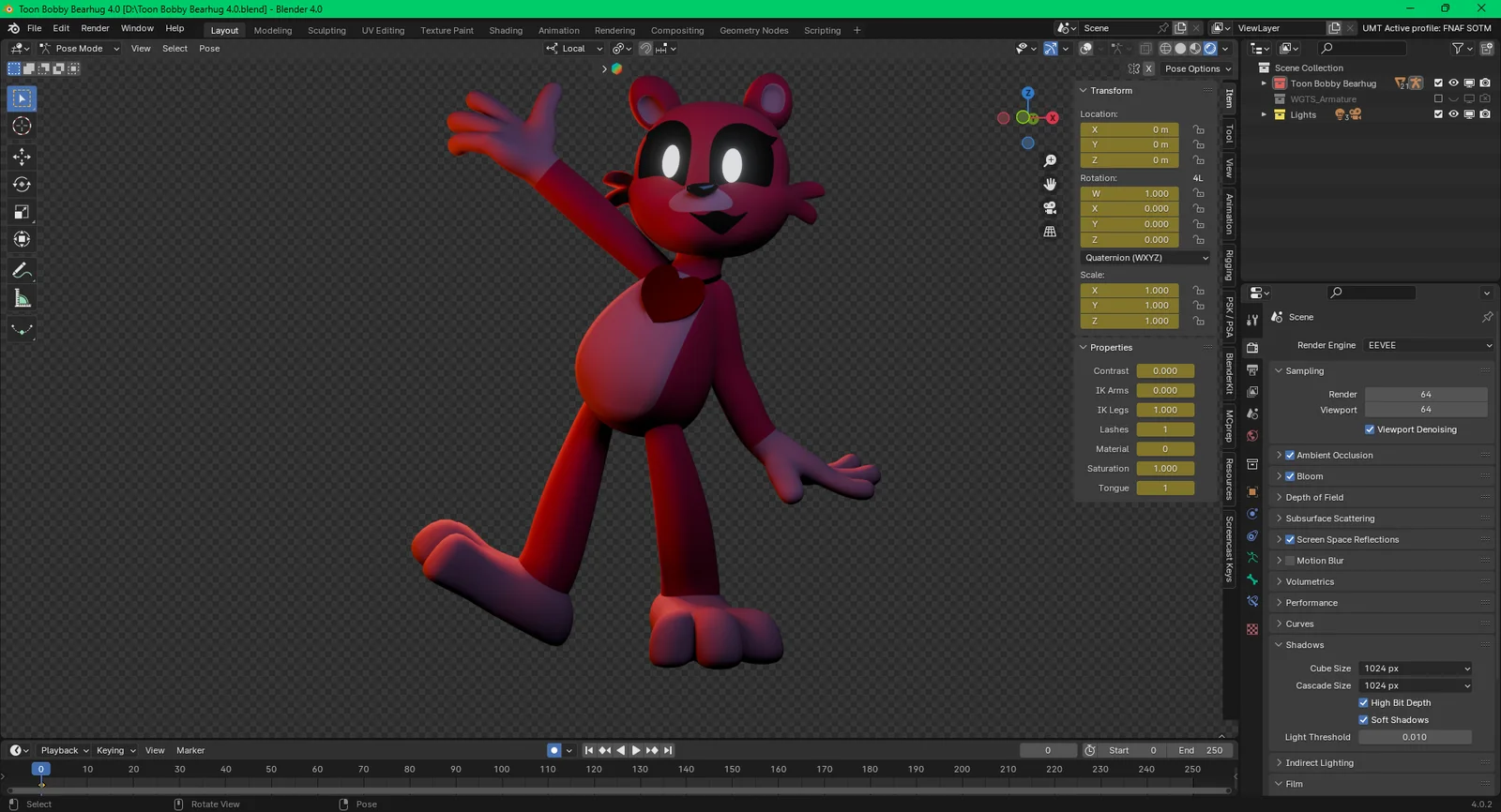
Task: Open the Keying menu in the timeline
Action: tap(114, 750)
